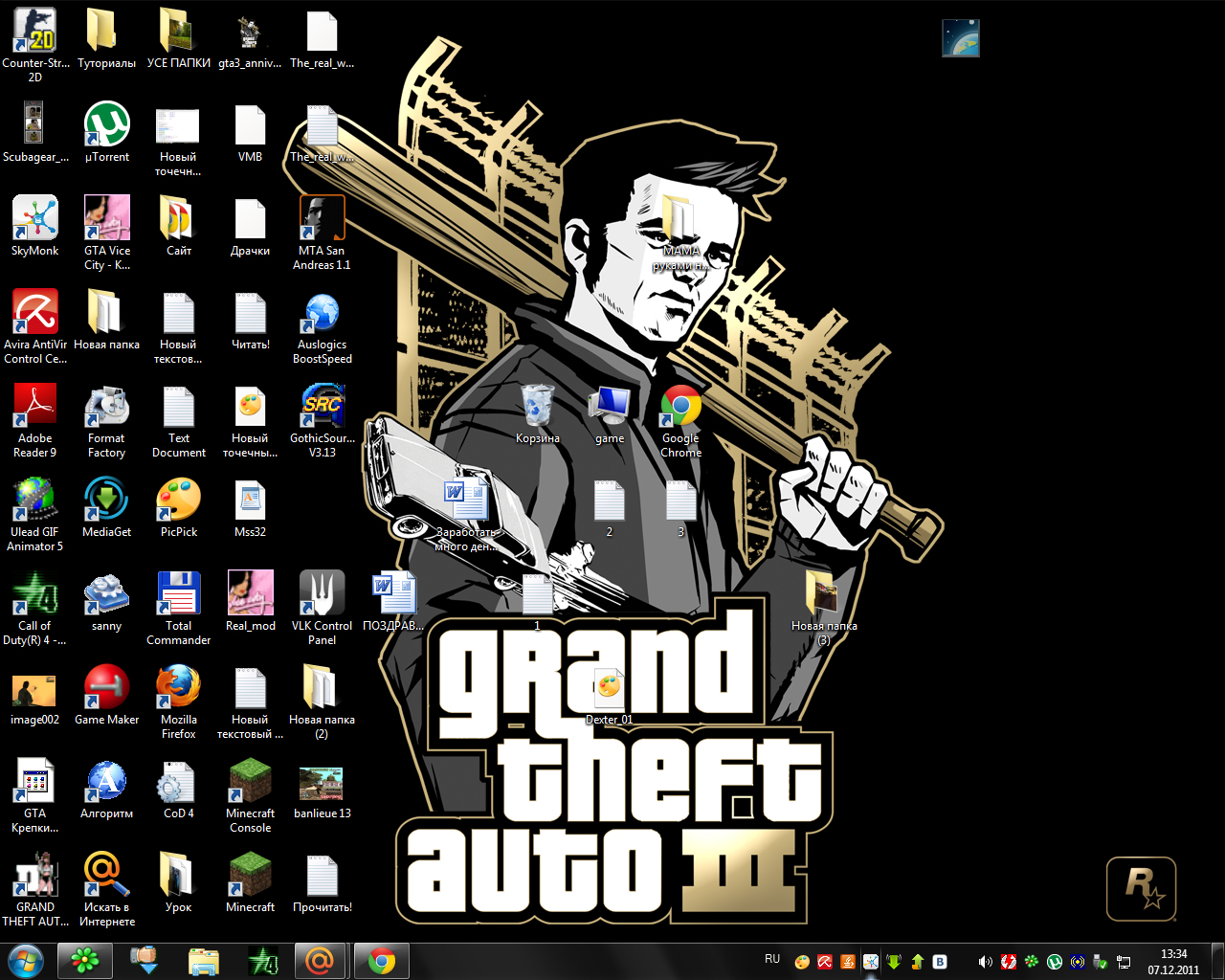Open the µTorrent desktop shortcut
The width and height of the screenshot is (1225, 980).
pyautogui.click(x=106, y=125)
